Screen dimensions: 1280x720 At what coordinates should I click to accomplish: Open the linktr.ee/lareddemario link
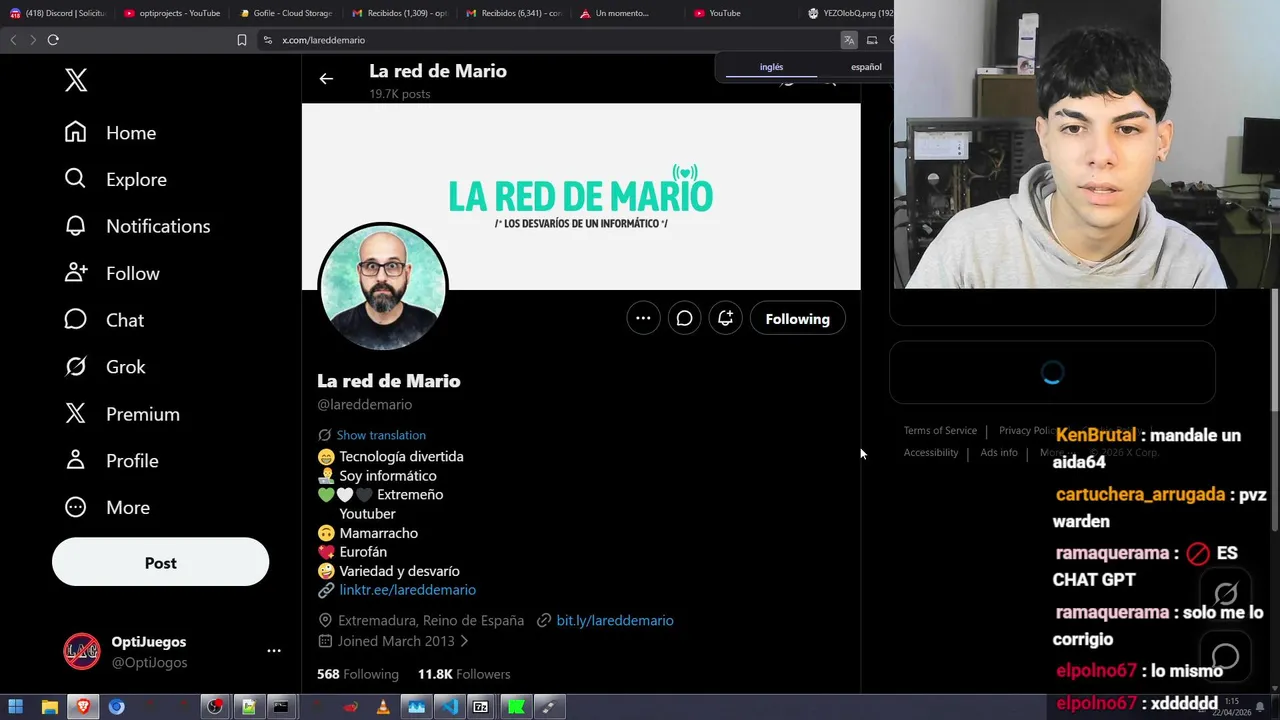407,590
